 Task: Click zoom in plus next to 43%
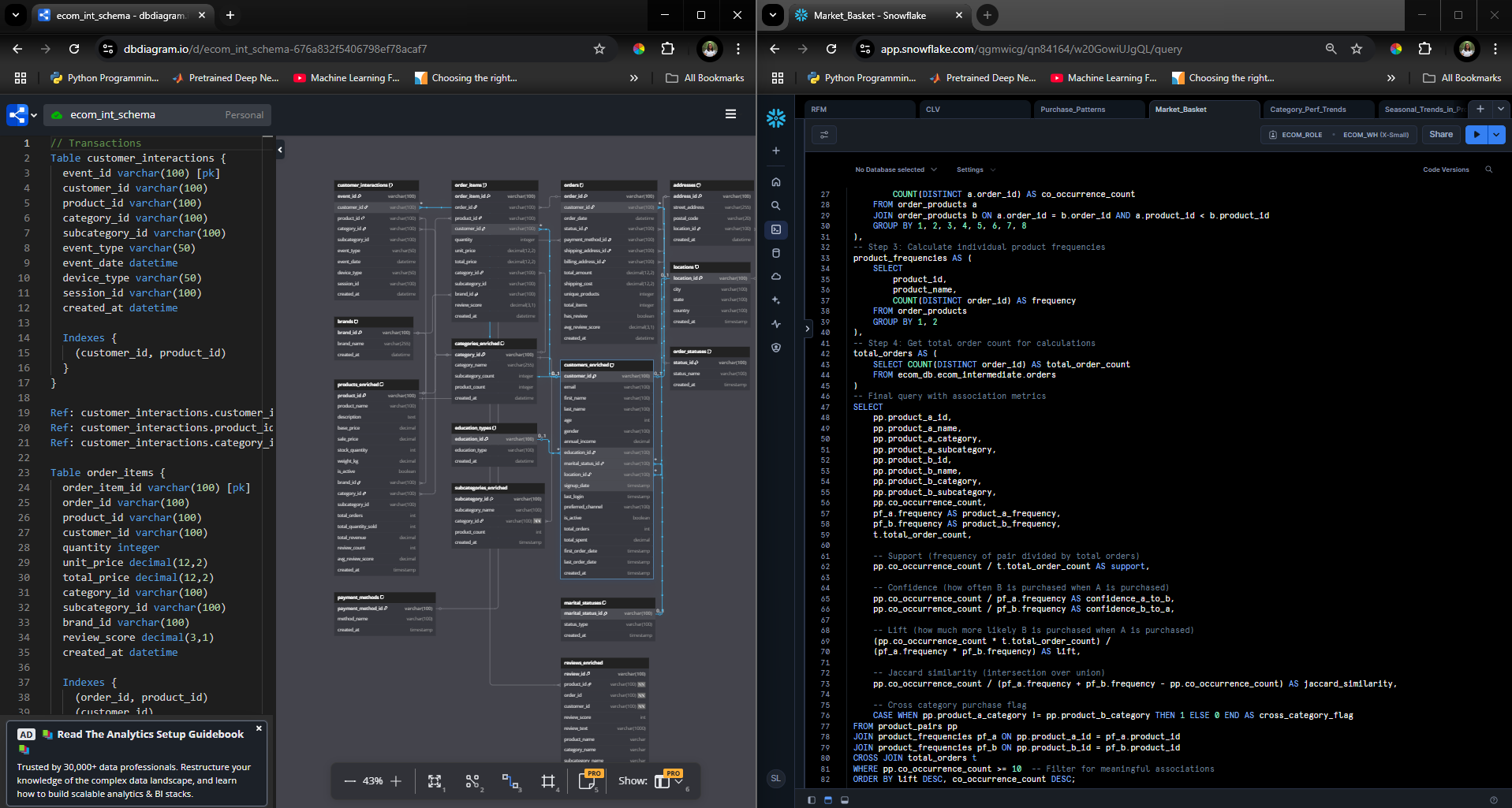396,781
